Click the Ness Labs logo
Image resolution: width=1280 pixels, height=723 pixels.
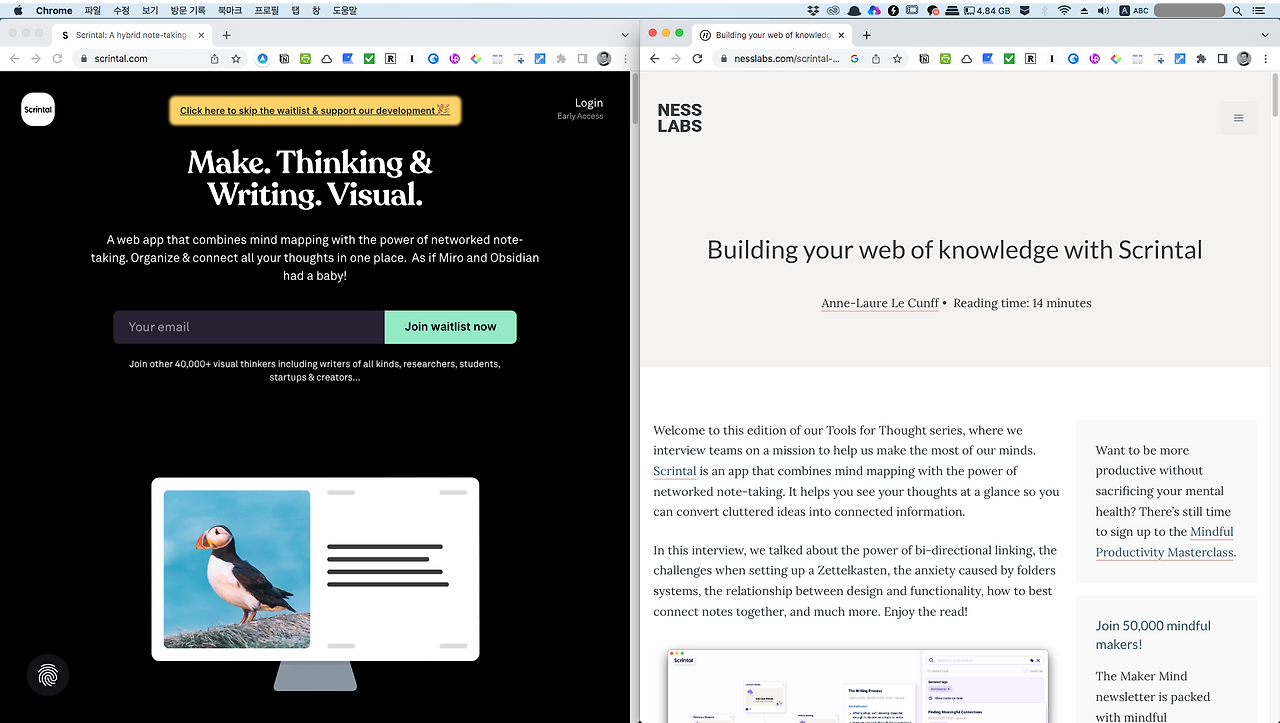pyautogui.click(x=680, y=118)
